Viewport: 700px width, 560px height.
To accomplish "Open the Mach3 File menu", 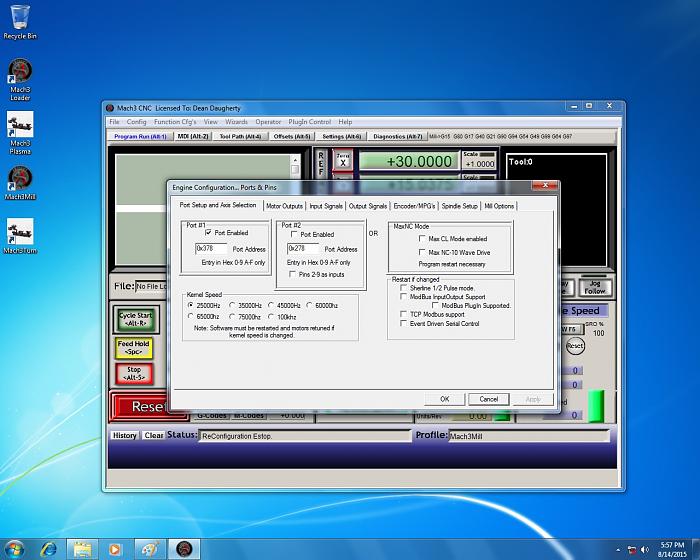I will (x=114, y=122).
